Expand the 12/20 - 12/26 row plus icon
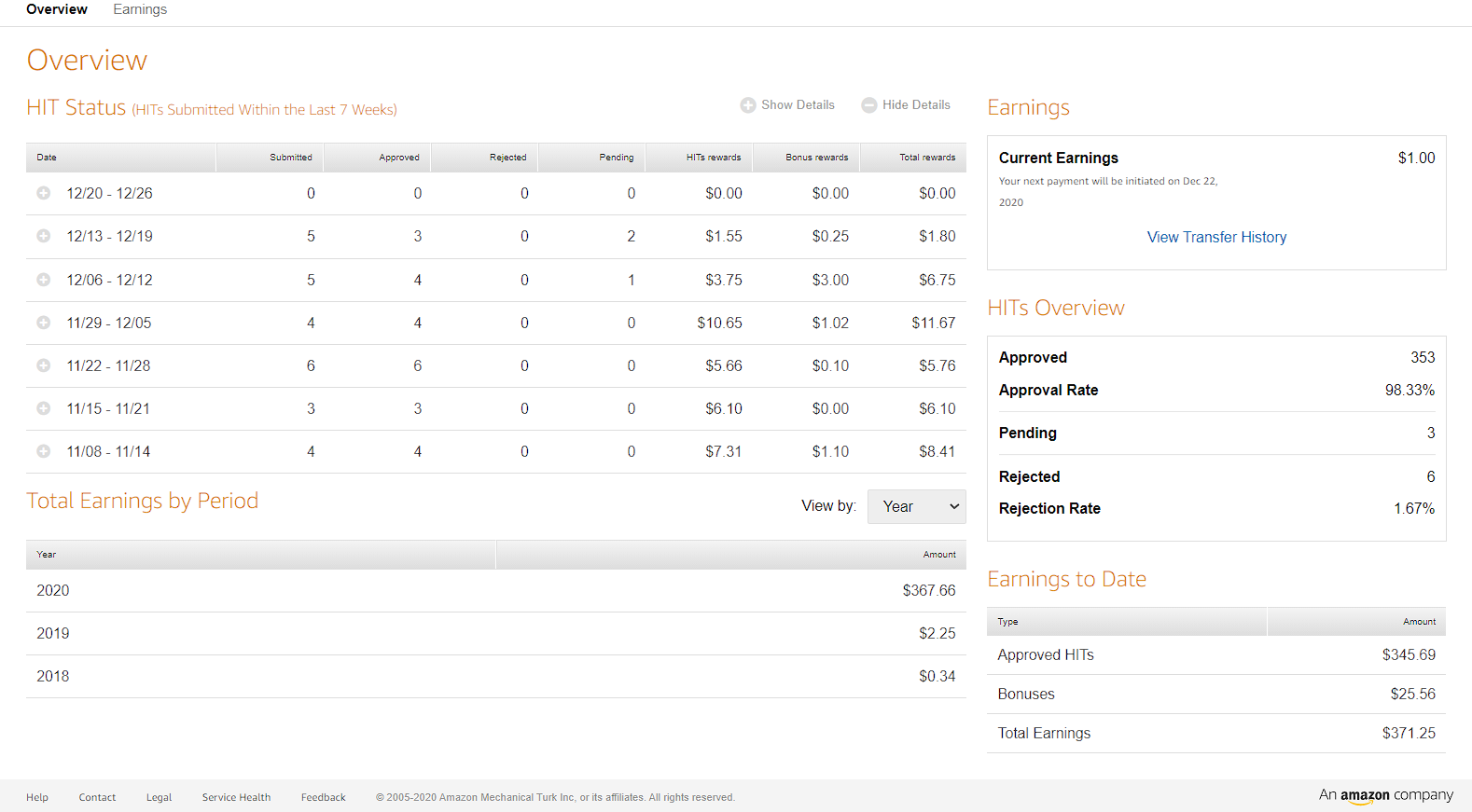1472x812 pixels. [43, 193]
